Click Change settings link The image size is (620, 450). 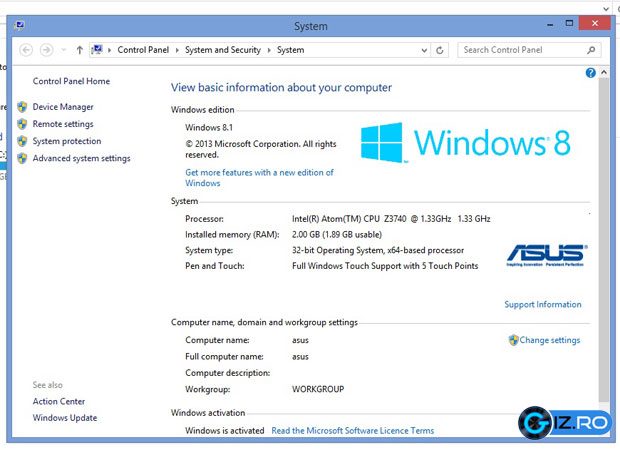550,340
